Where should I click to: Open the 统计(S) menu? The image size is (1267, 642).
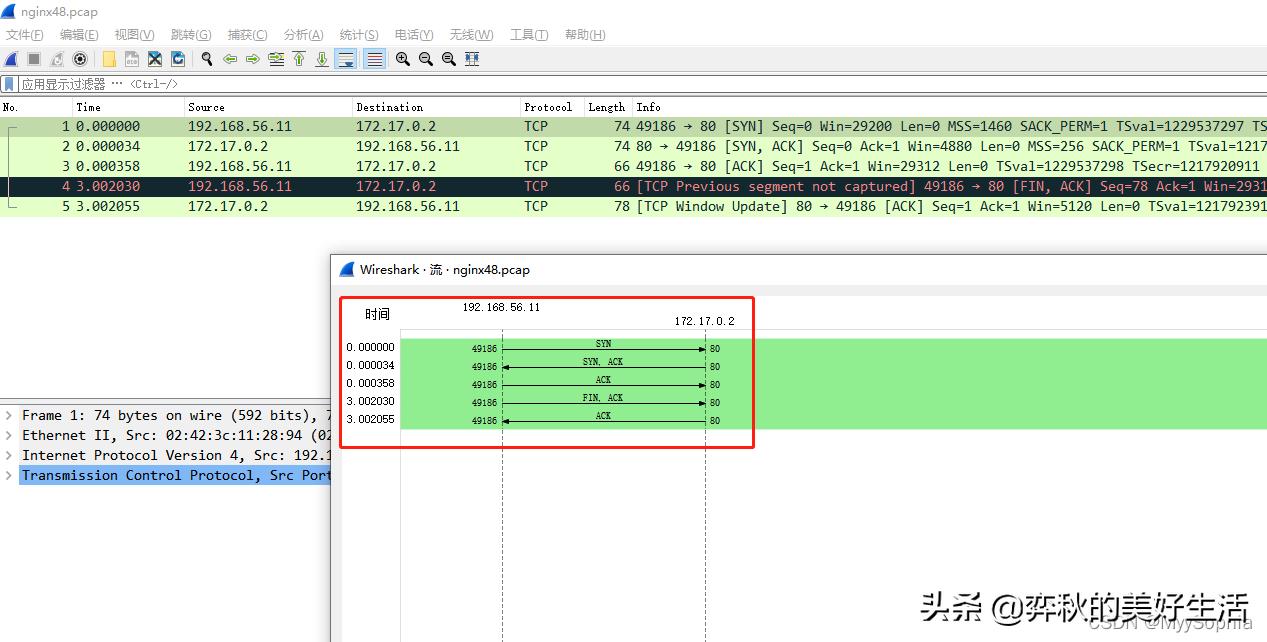359,34
